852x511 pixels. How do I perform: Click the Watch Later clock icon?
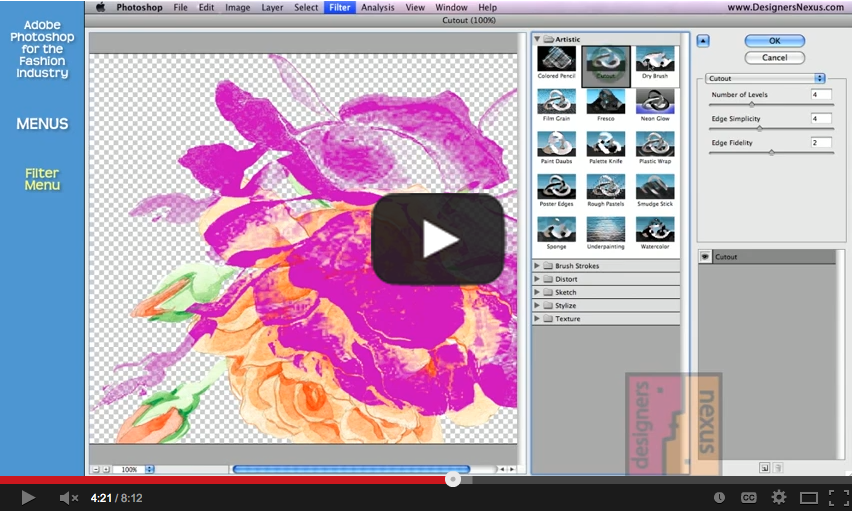[719, 497]
